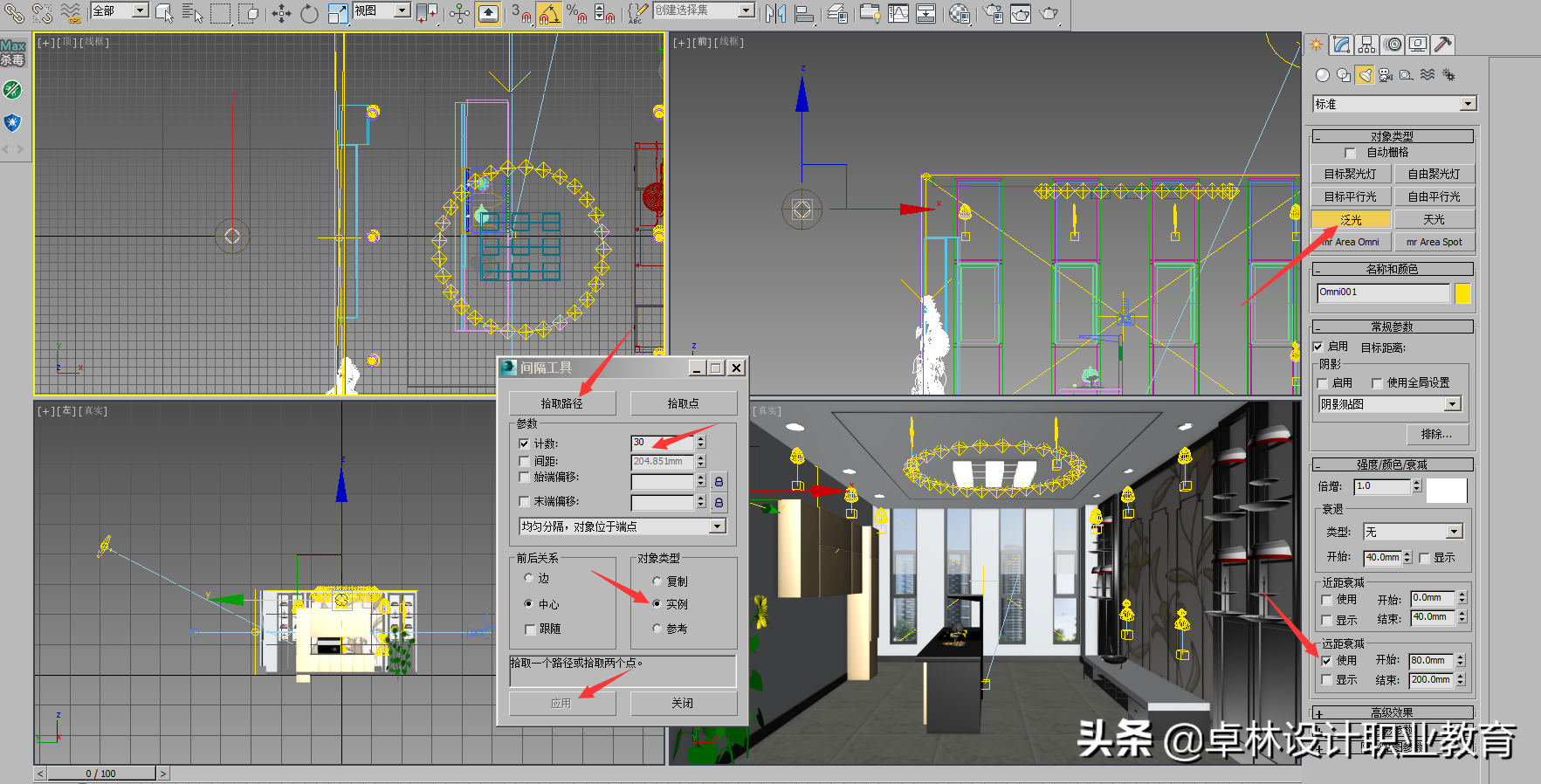Open the Mirror tool
Screen dimensions: 1541x784
pos(774,13)
